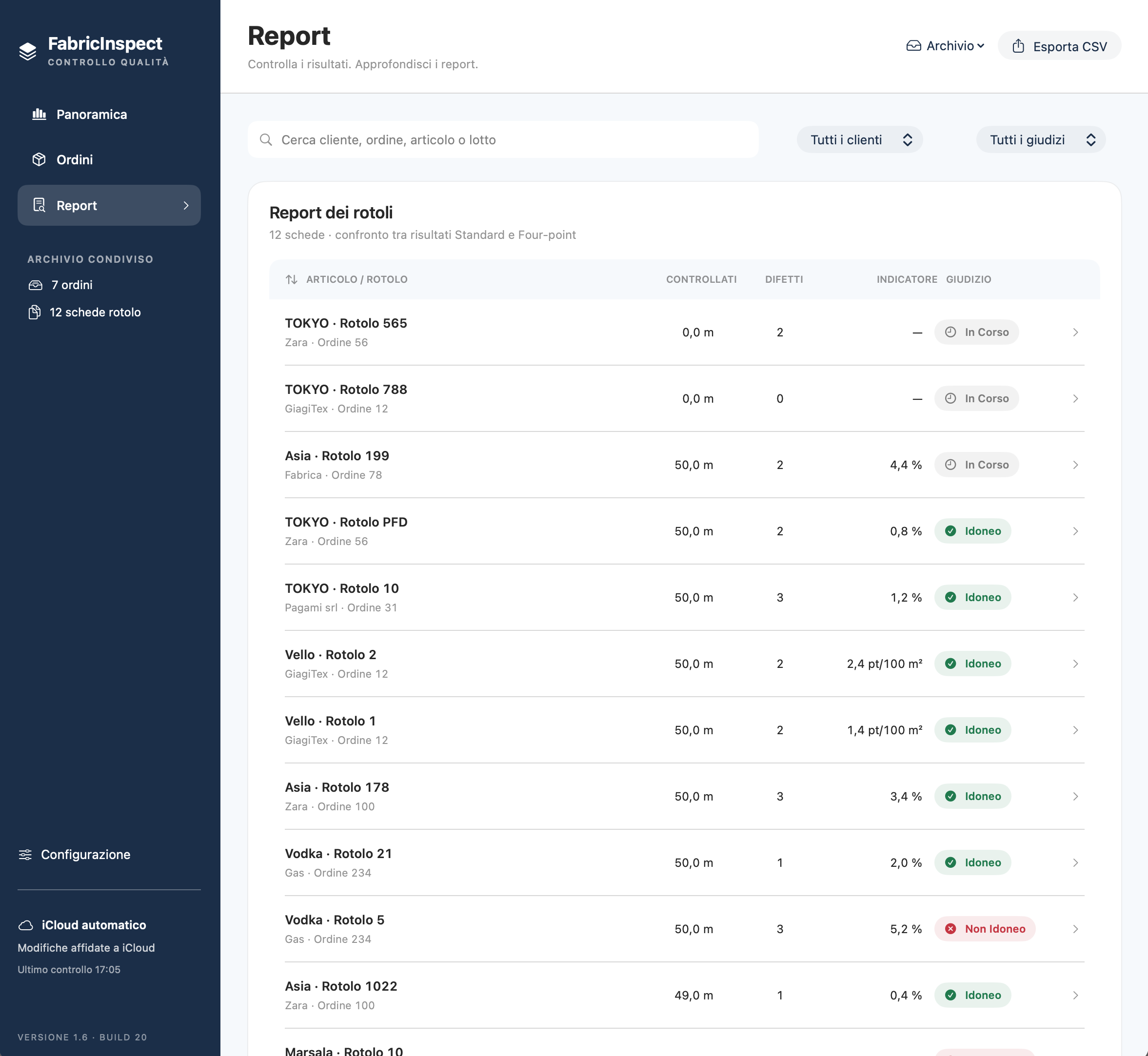Click the Idoneo badge for TOKYO Rotolo 10
The image size is (1148, 1056).
(972, 598)
